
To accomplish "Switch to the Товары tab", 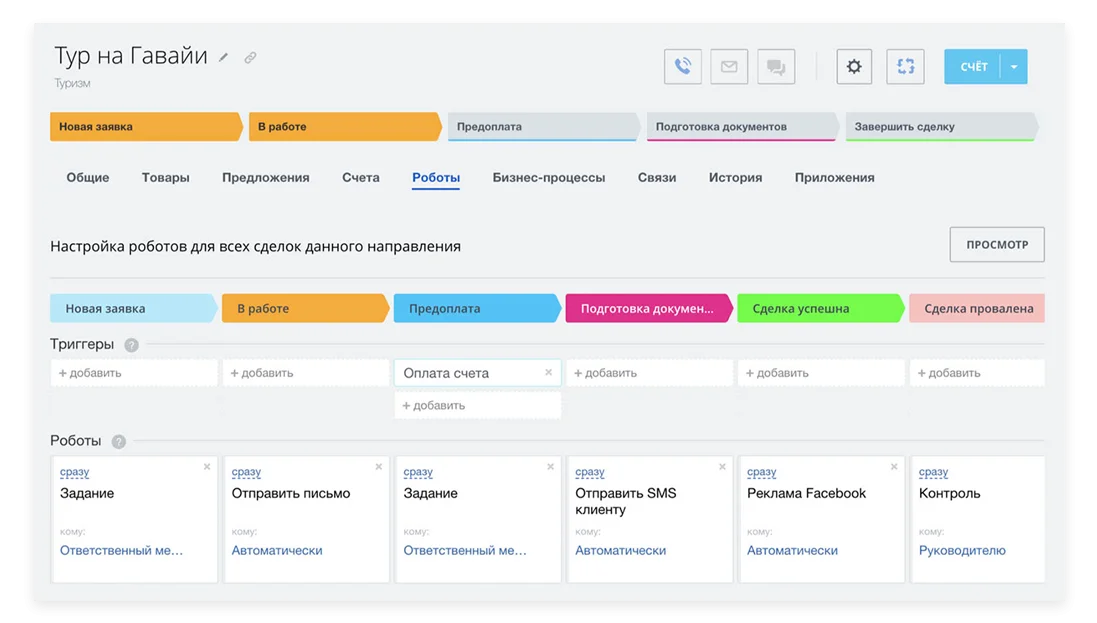I will 165,177.
